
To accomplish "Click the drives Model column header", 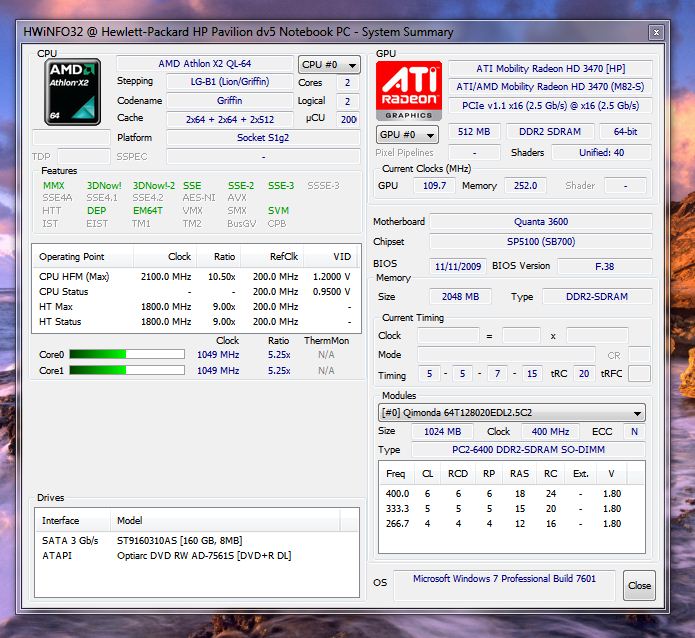I will point(225,521).
